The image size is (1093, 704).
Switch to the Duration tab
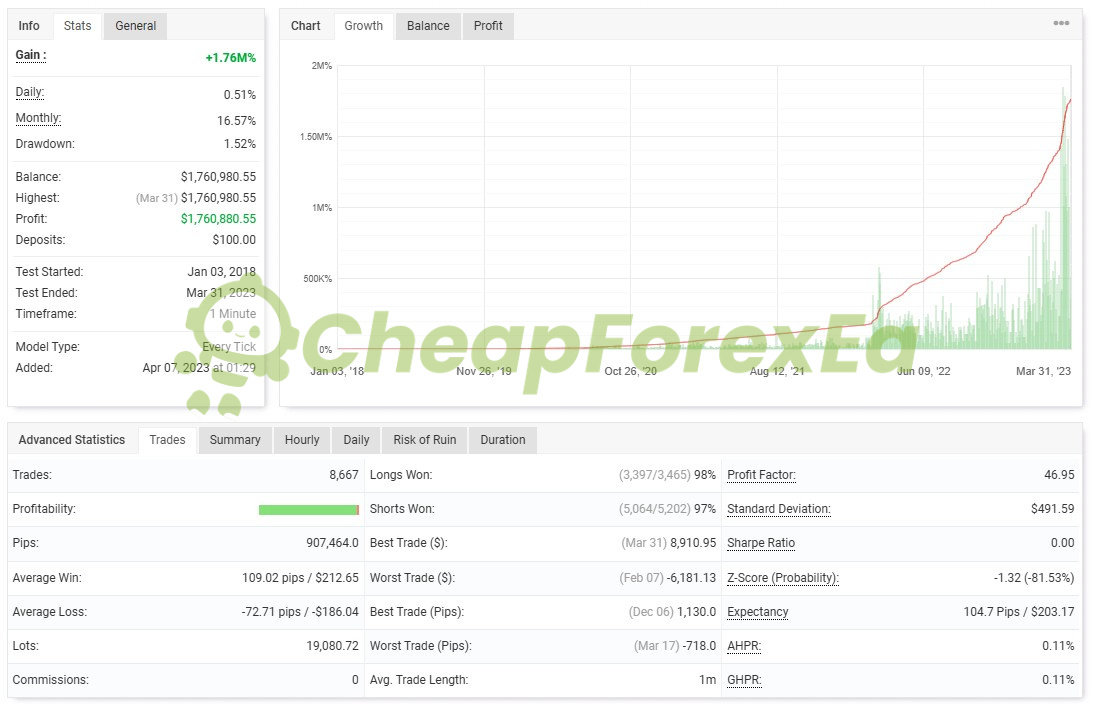(x=503, y=440)
